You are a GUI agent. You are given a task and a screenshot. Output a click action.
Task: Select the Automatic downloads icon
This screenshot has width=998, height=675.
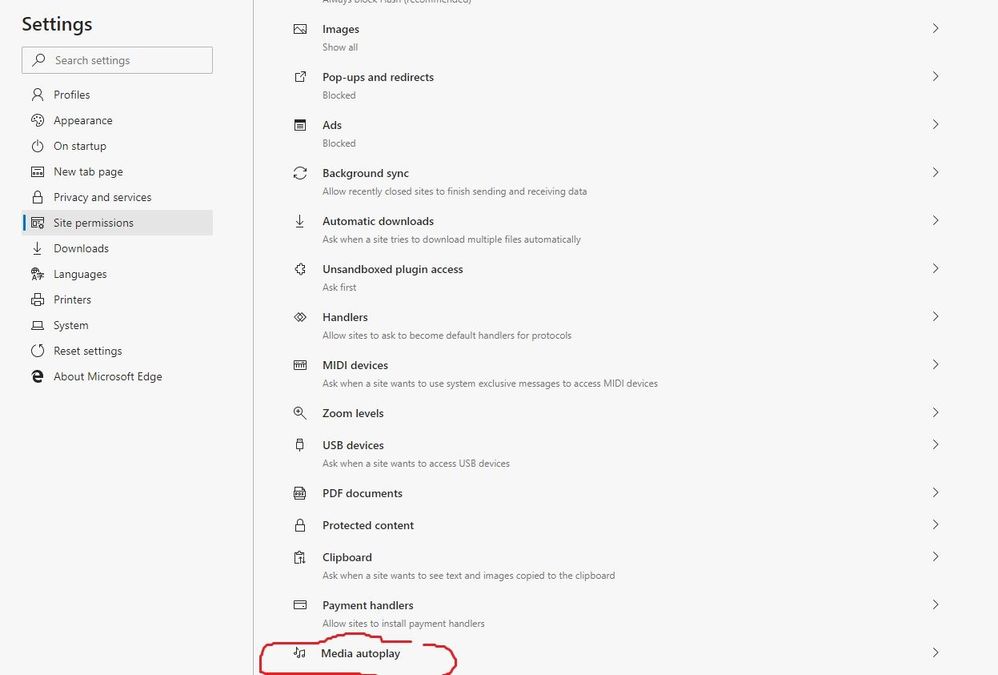pyautogui.click(x=300, y=221)
